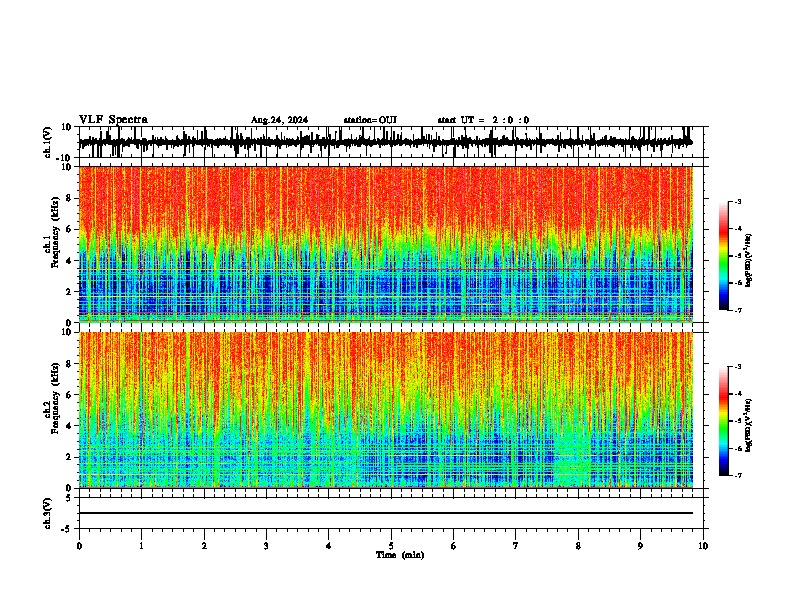792x612 pixels.
Task: Click the 'VLF Spectra' title text
Action: click(x=113, y=120)
